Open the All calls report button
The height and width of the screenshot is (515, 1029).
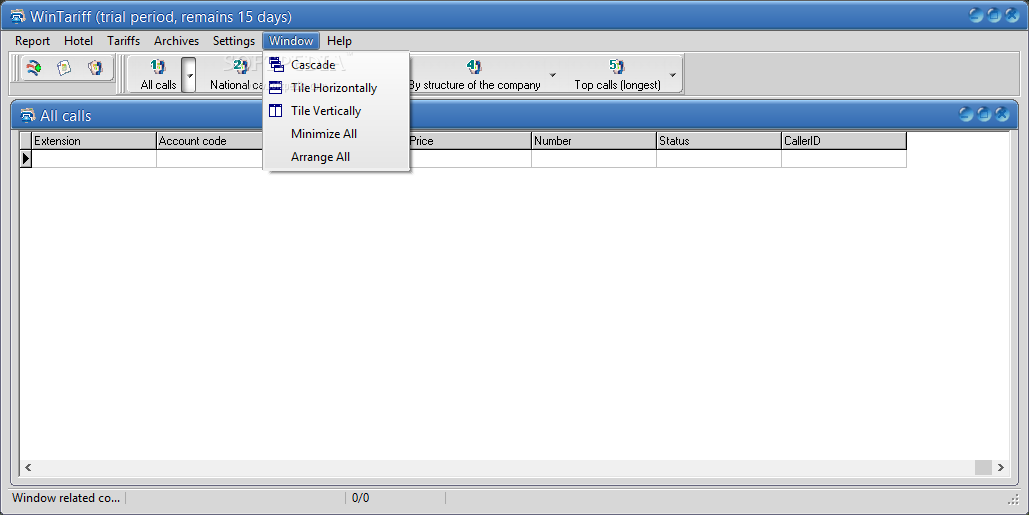point(158,75)
